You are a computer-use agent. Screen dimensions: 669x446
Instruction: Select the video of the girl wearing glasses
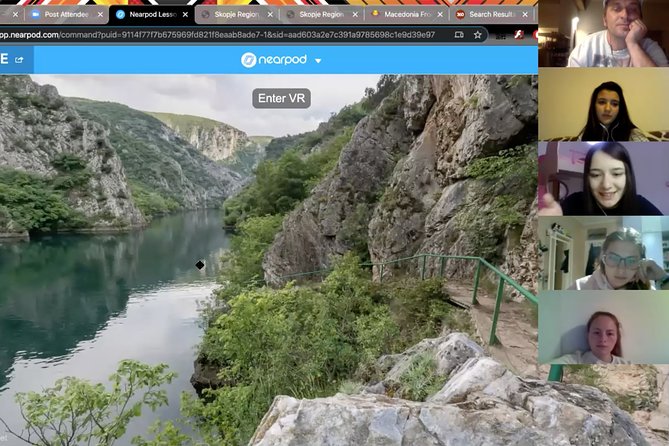coord(604,255)
